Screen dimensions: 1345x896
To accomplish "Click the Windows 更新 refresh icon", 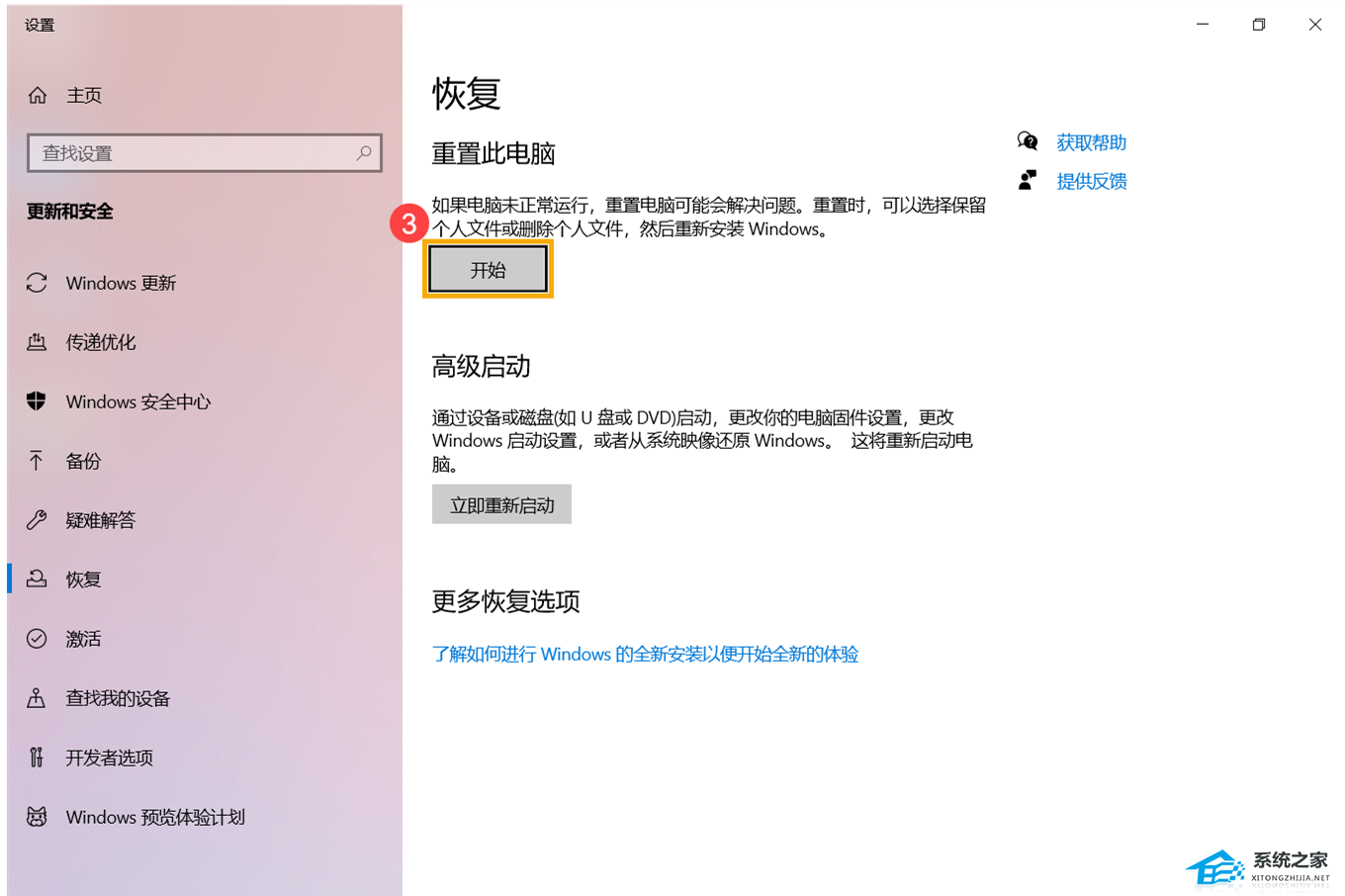I will coord(38,283).
